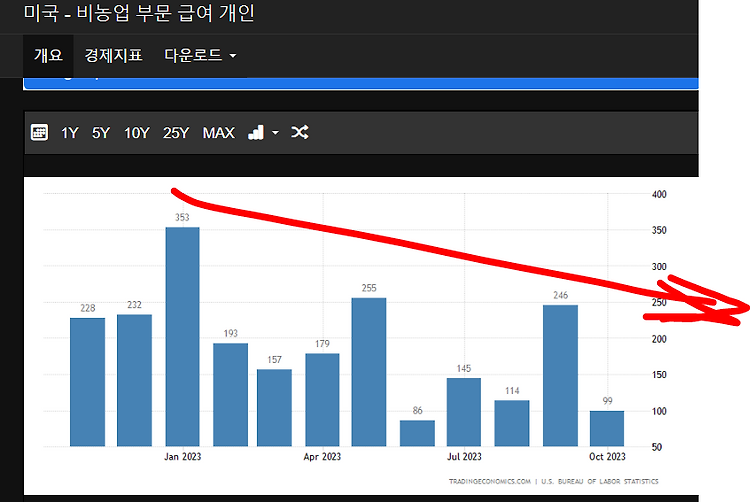Click the 400 y-axis value
Screen dimensions: 750x502
[x=659, y=194]
